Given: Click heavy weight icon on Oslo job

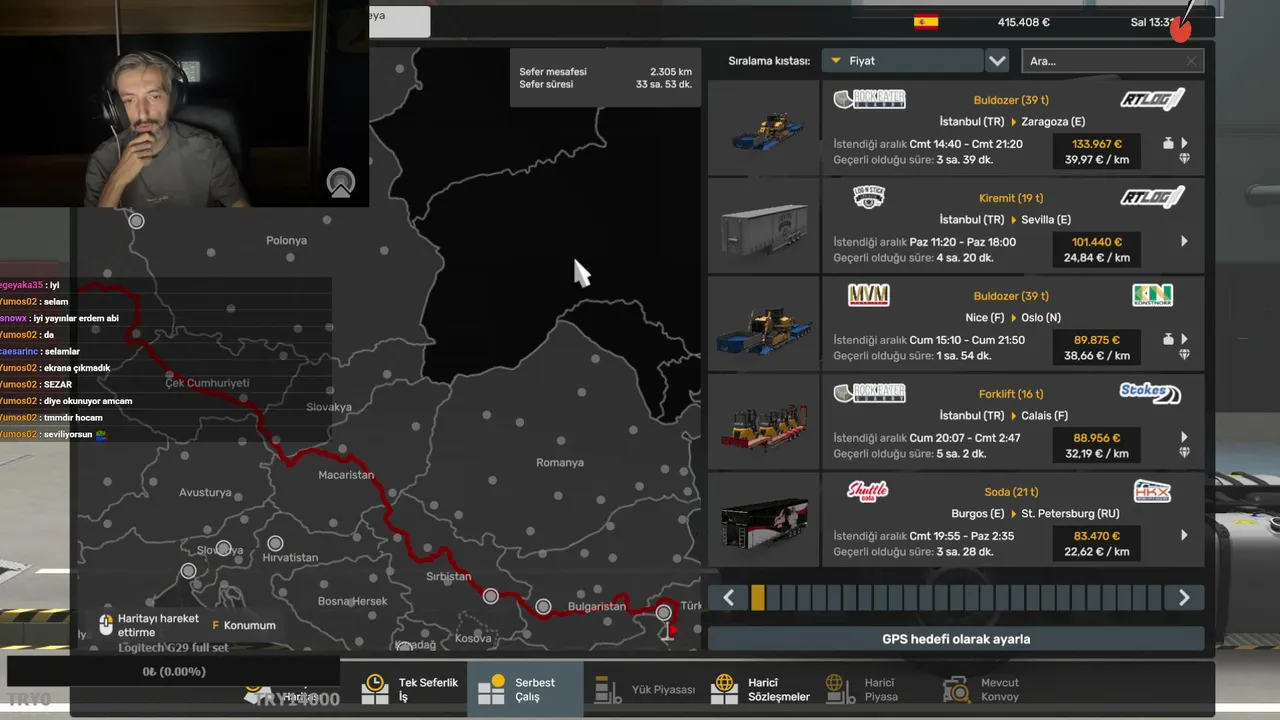Looking at the screenshot, I should tap(1168, 339).
